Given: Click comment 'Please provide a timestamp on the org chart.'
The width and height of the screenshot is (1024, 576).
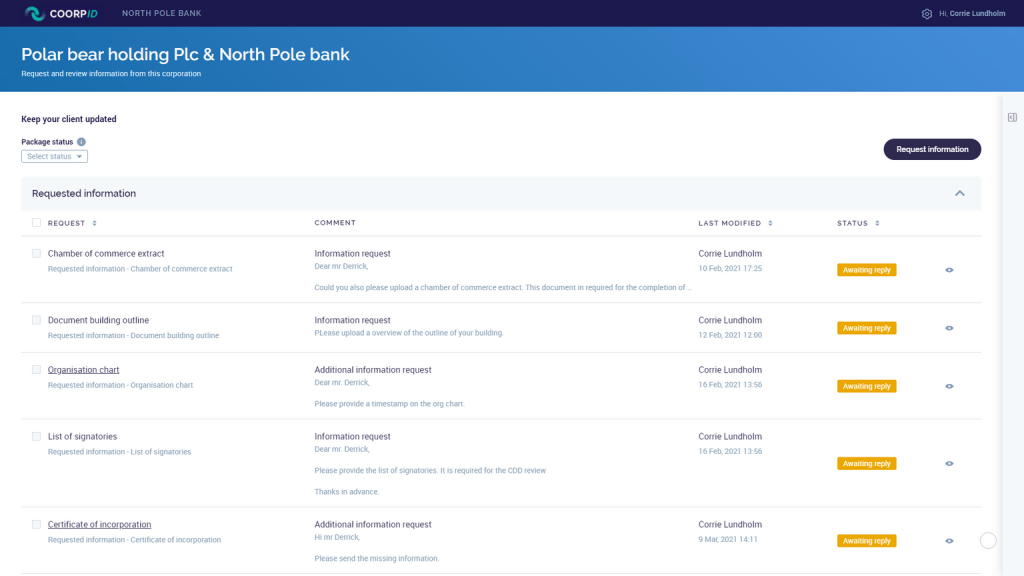Looking at the screenshot, I should point(389,404).
